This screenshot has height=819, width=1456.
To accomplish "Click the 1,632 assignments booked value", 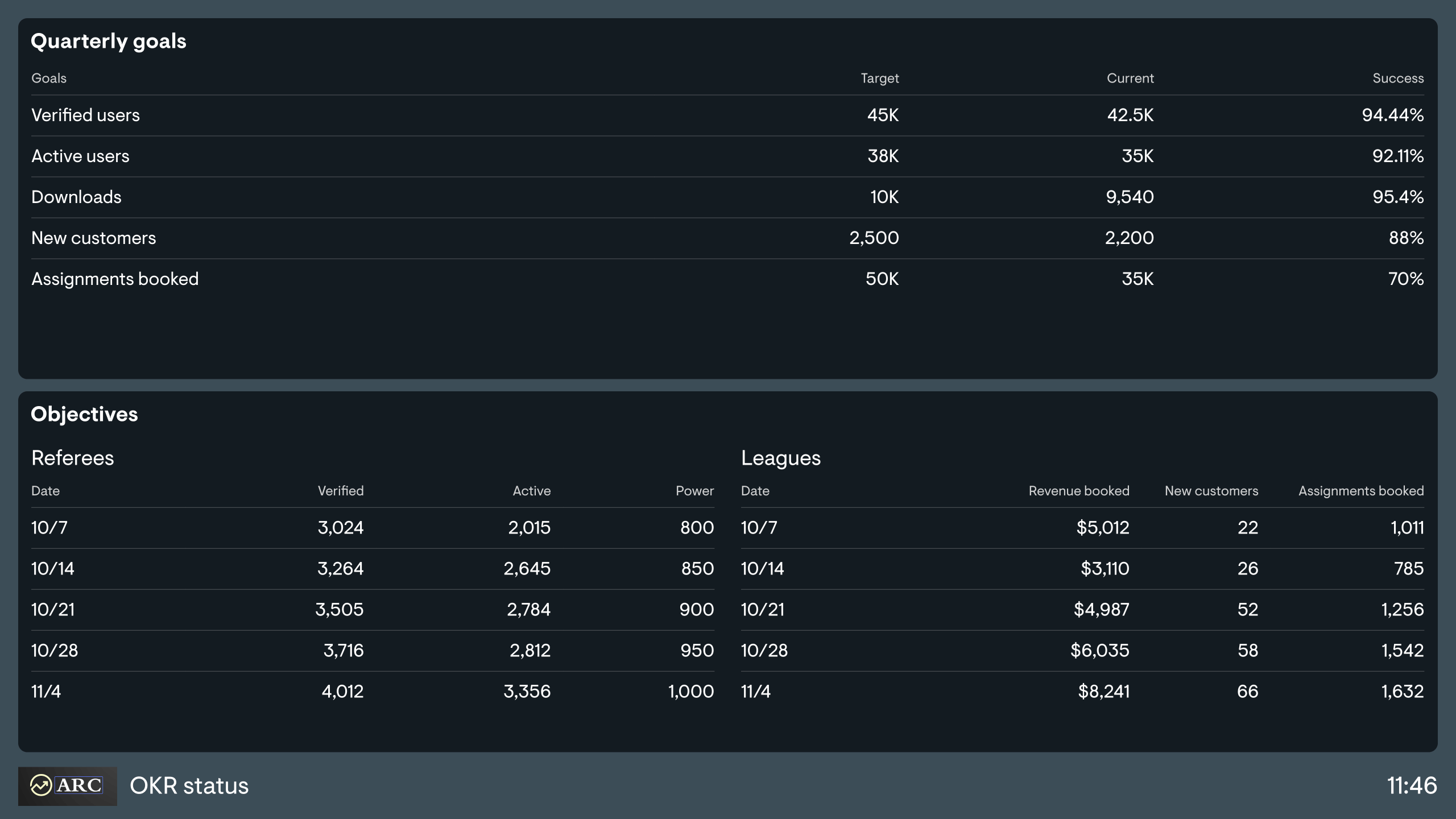I will (x=1402, y=691).
